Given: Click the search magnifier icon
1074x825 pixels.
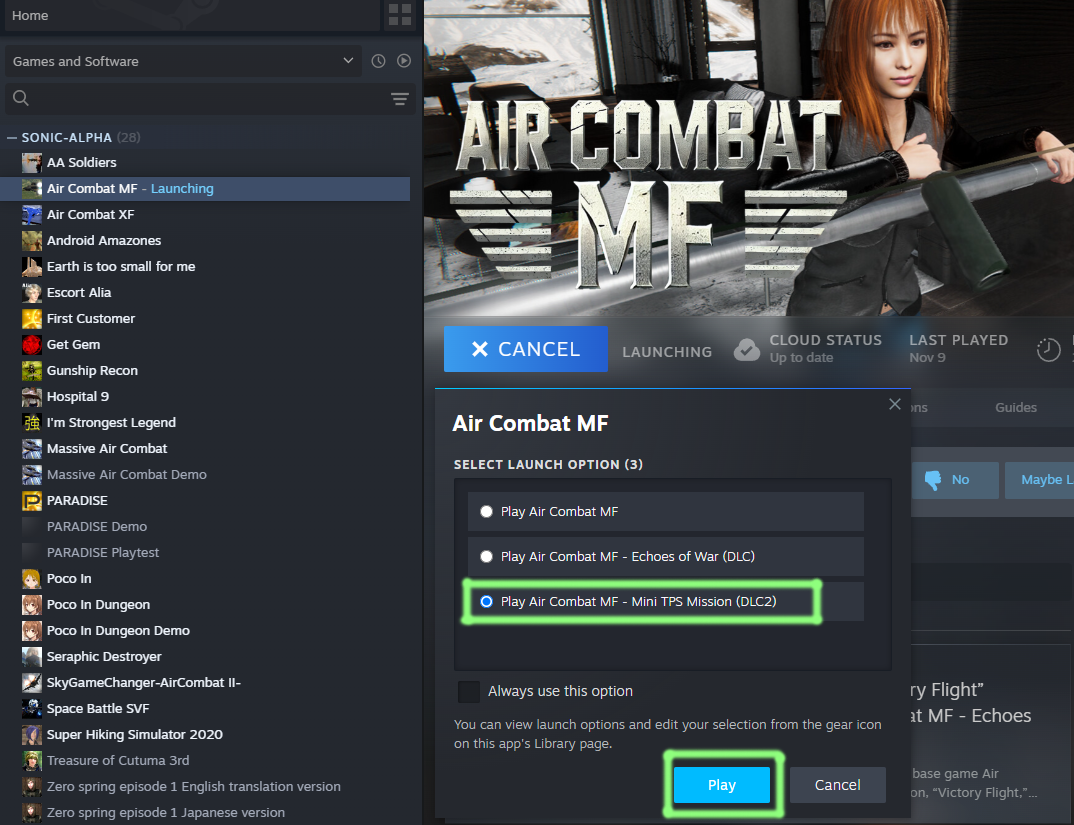Looking at the screenshot, I should [x=21, y=98].
